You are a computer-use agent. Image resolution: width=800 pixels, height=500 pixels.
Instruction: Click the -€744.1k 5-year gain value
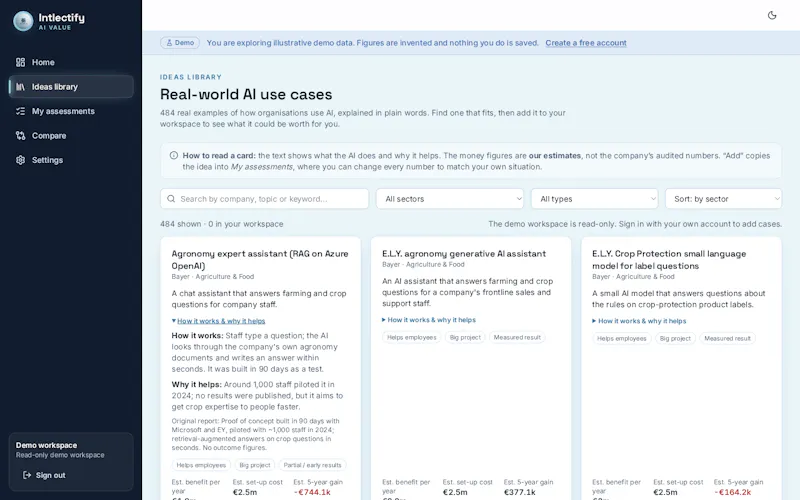pyautogui.click(x=312, y=492)
